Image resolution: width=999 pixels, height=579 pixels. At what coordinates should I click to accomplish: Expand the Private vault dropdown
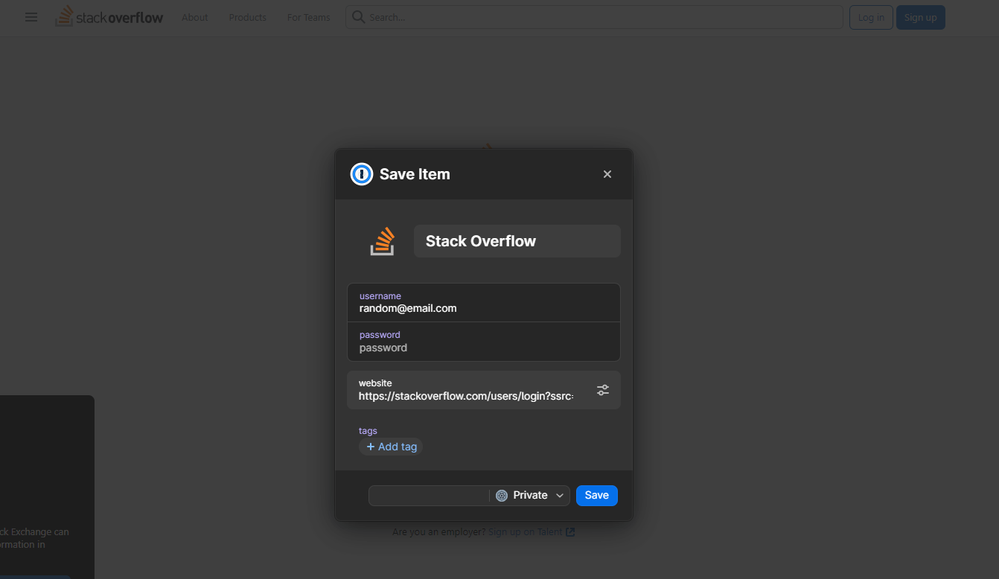pyautogui.click(x=559, y=496)
